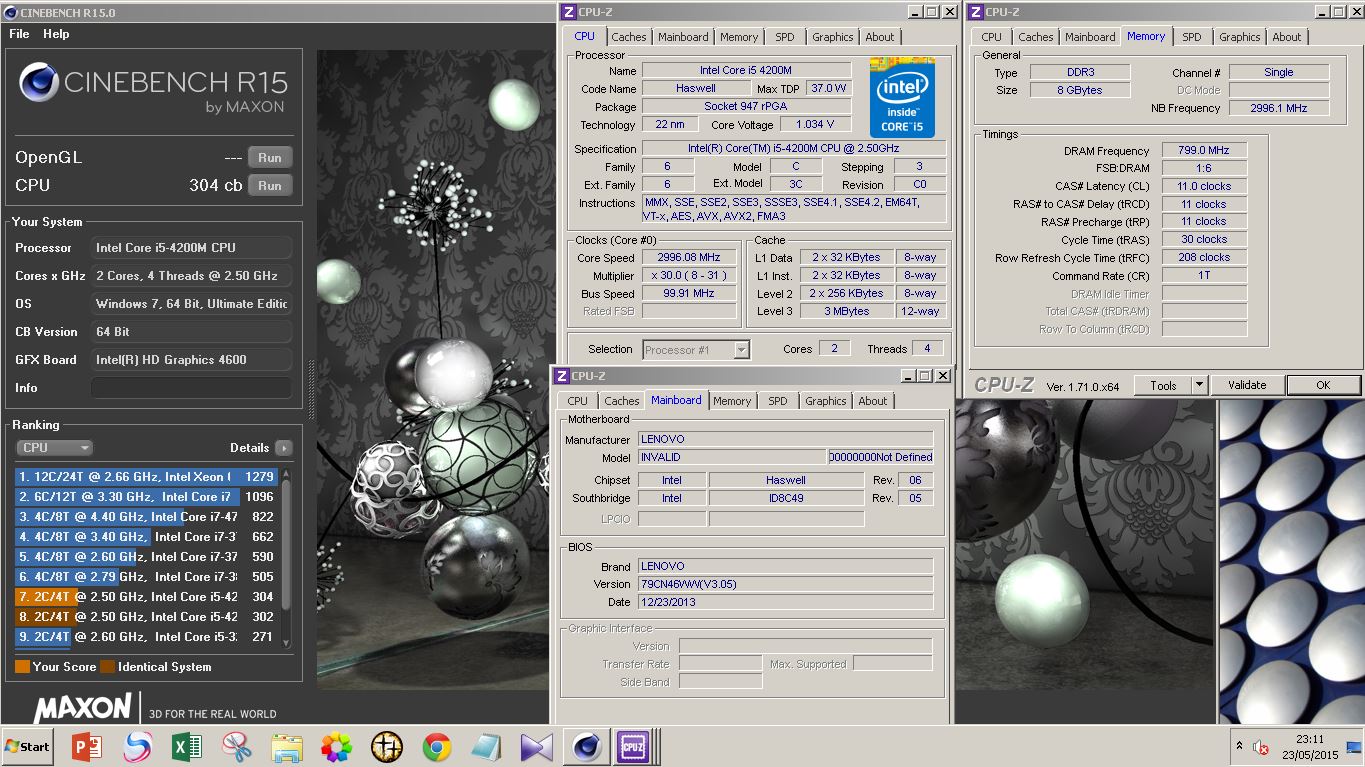Viewport: 1365px width, 767px height.
Task: Switch to CPU-Z taskbar icon
Action: [x=633, y=747]
